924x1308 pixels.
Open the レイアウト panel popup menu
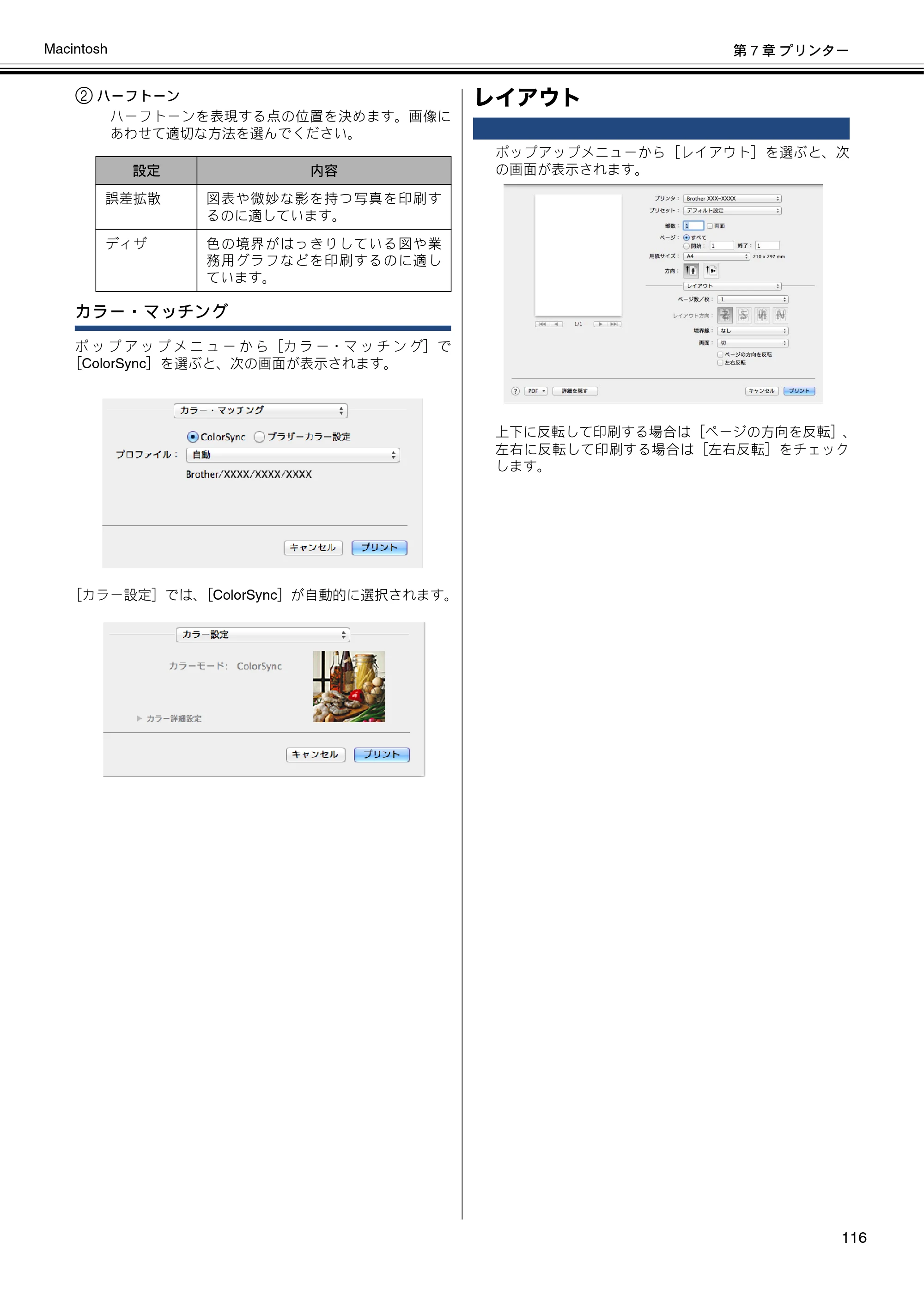732,286
